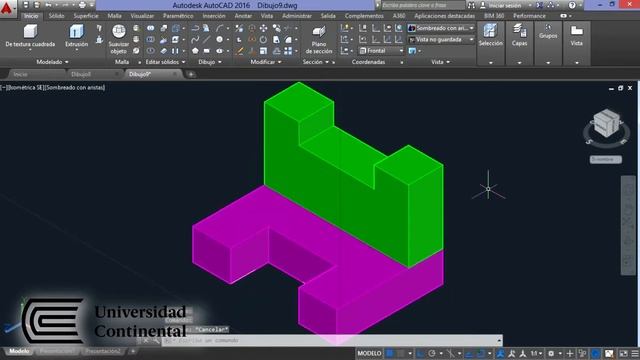Toggle hardware acceleration blue circle icon
The image size is (640, 360).
(596, 353)
